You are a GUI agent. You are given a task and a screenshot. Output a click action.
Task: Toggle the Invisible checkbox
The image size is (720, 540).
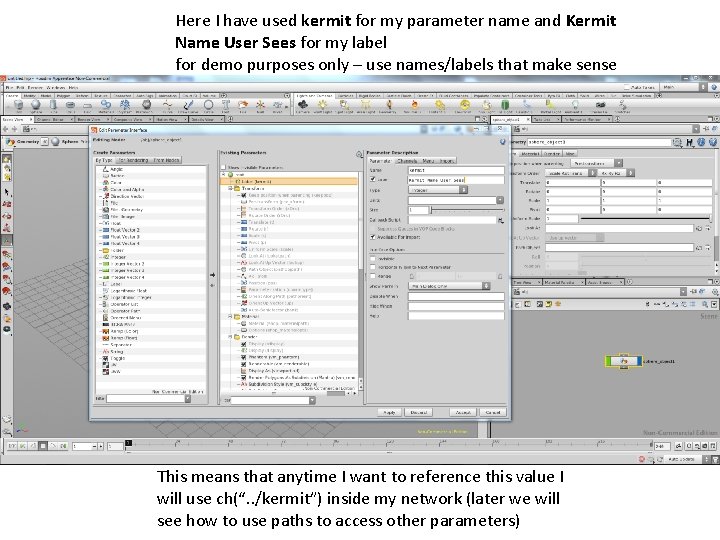pyautogui.click(x=373, y=259)
